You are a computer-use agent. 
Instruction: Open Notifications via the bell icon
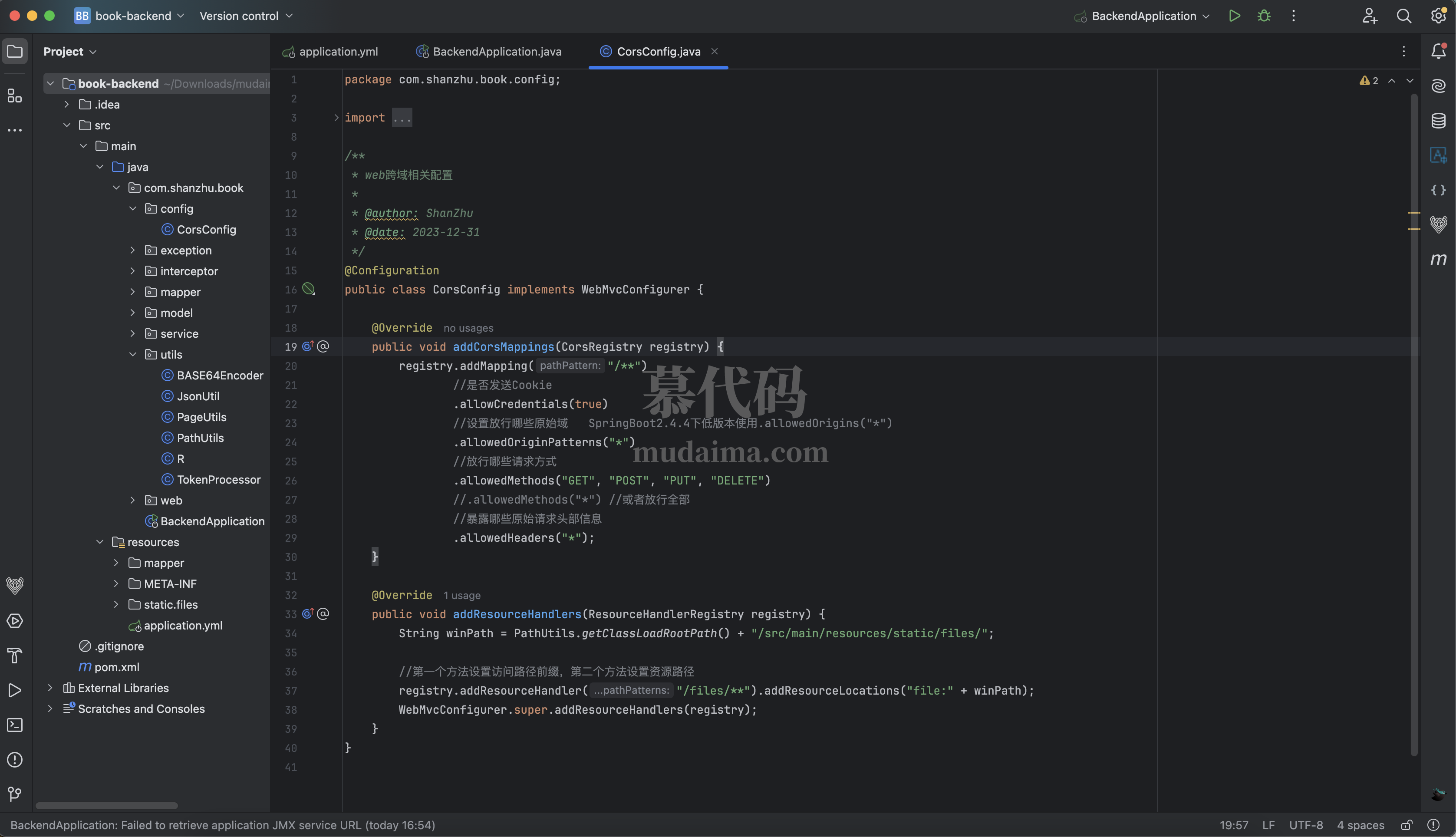click(1438, 51)
